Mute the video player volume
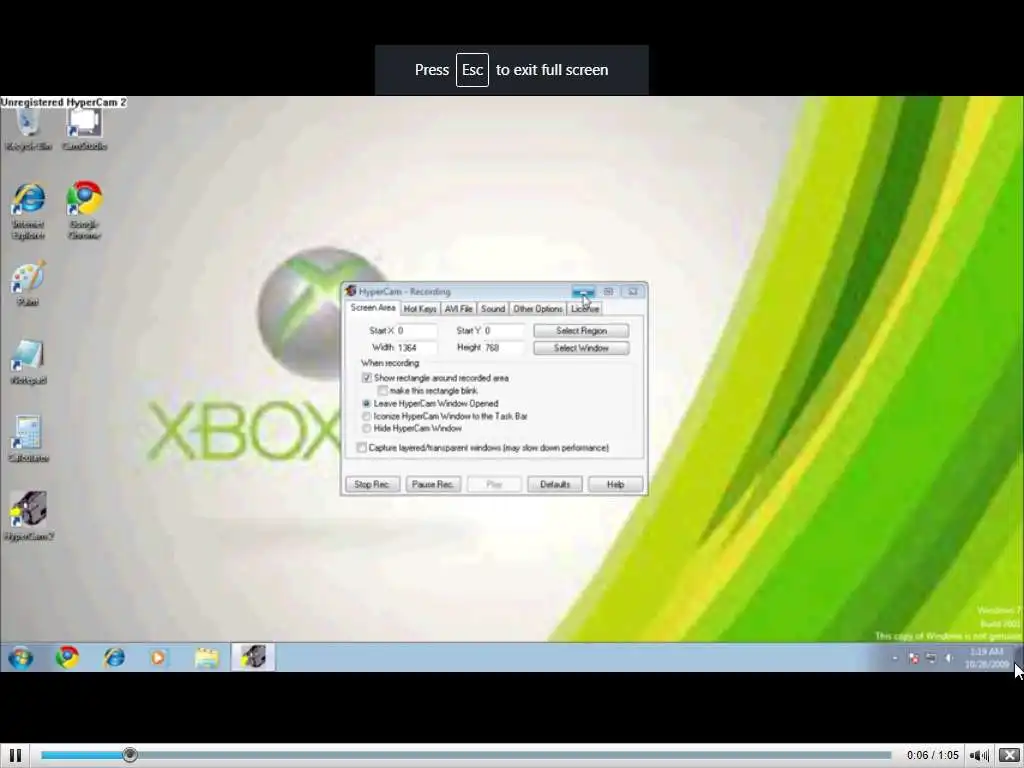This screenshot has width=1024, height=768. pos(978,756)
